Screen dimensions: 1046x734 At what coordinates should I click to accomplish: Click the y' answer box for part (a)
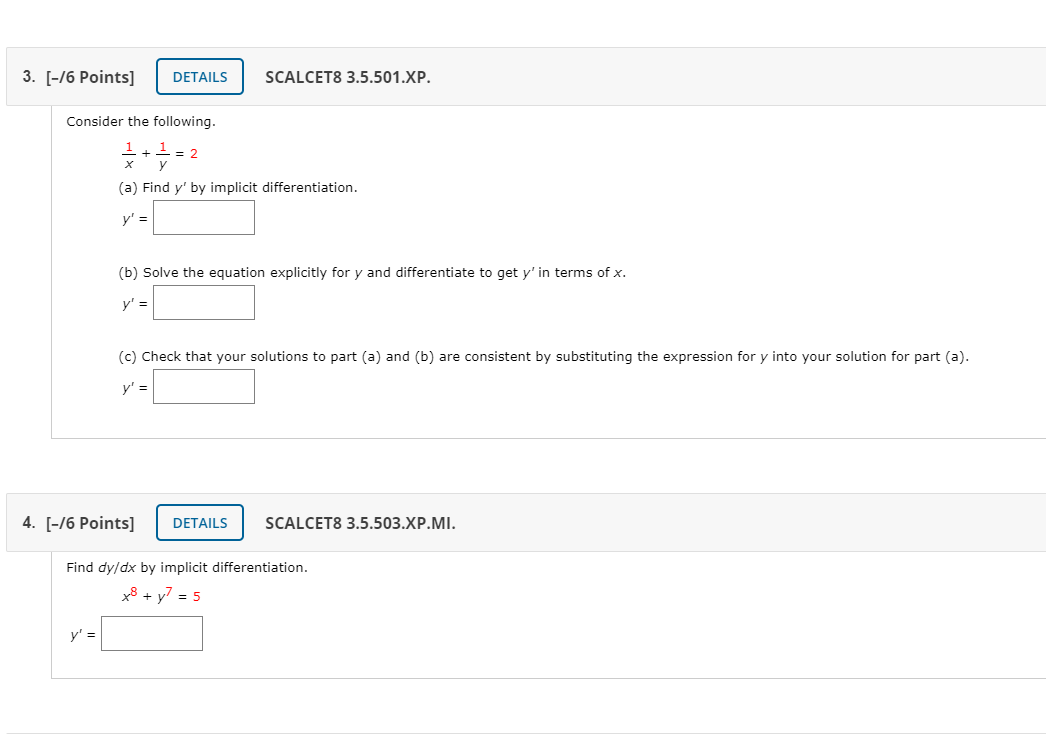(203, 217)
